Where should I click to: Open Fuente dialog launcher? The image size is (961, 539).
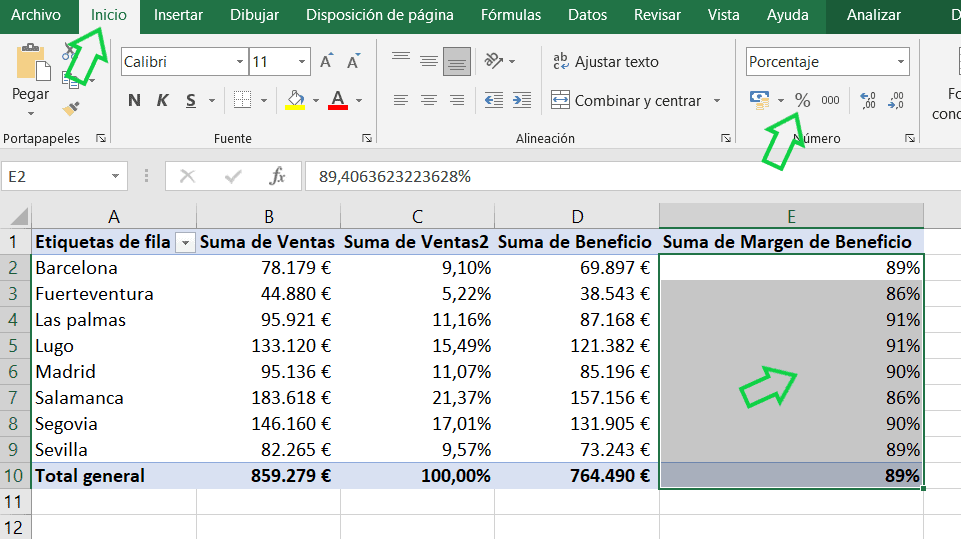pos(367,139)
